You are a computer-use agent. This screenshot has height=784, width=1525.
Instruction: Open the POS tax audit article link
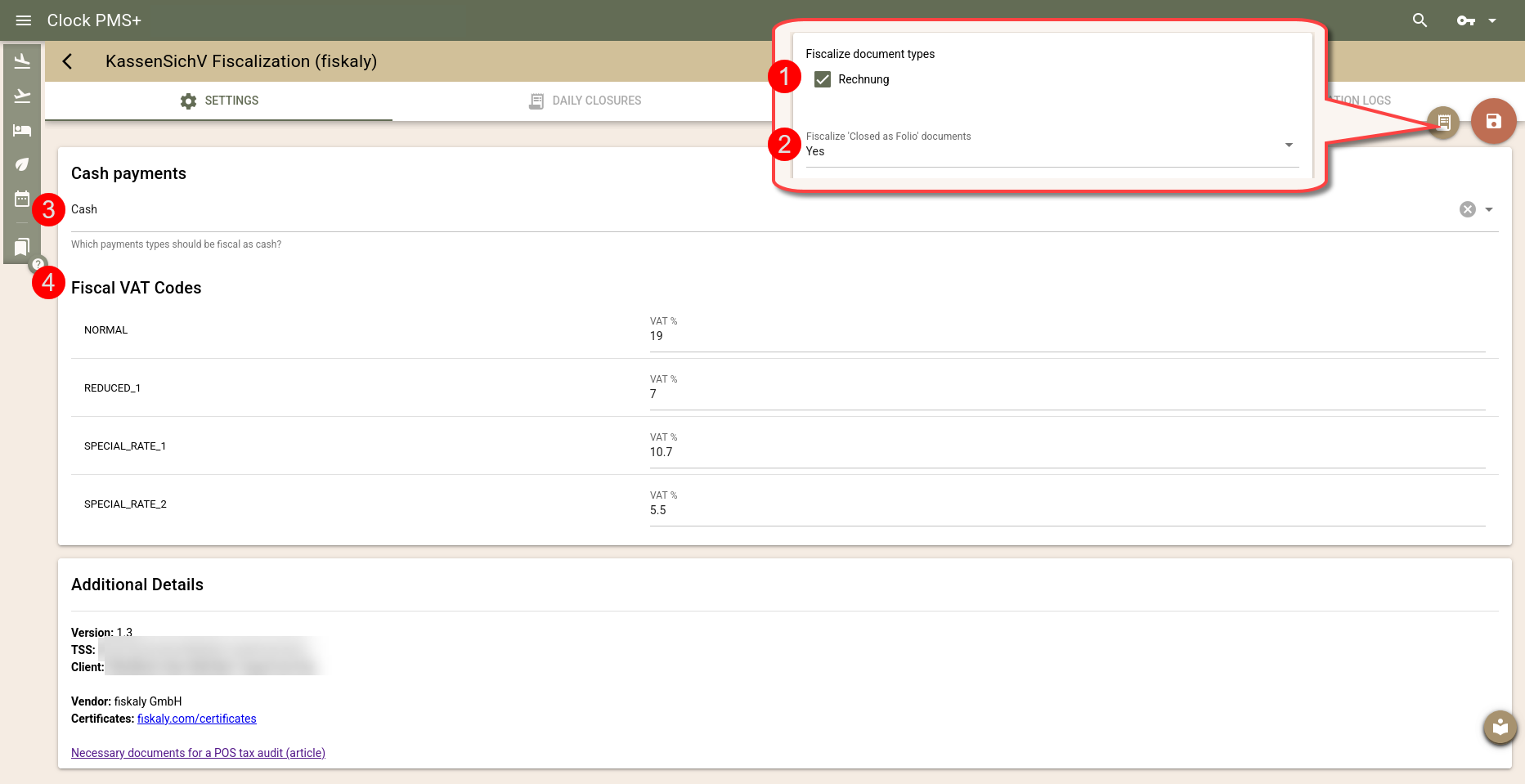[x=198, y=753]
